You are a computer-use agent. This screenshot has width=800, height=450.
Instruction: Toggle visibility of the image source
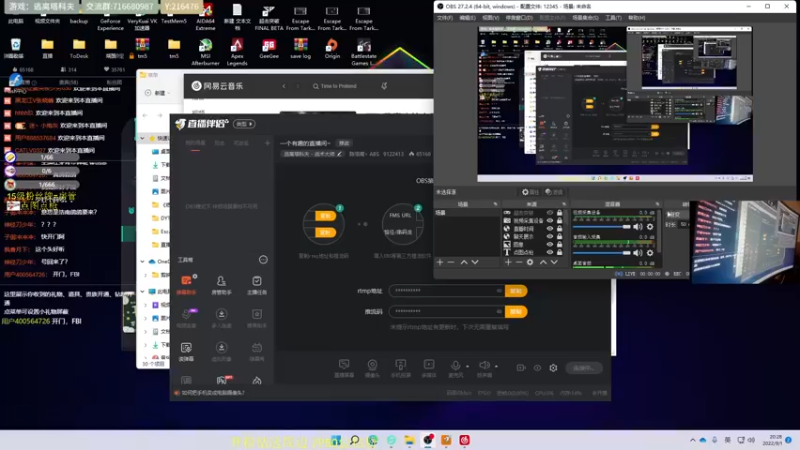549,244
